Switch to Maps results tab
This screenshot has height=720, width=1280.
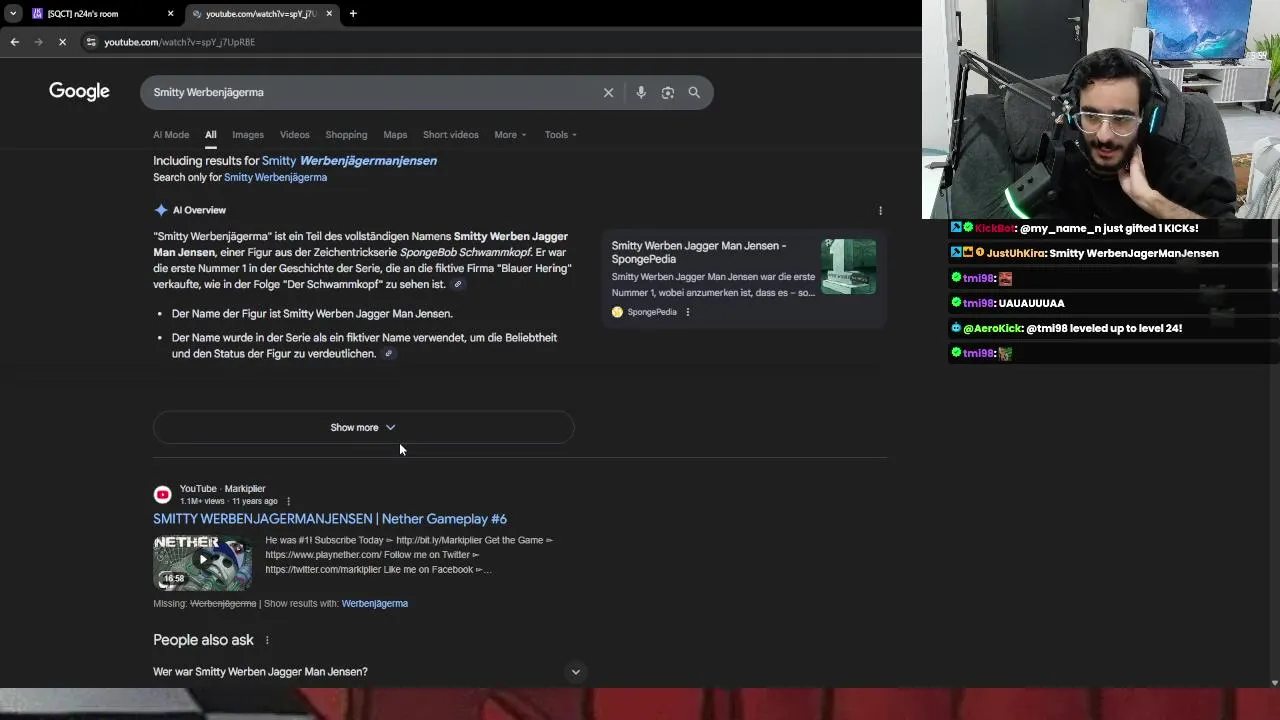point(395,135)
